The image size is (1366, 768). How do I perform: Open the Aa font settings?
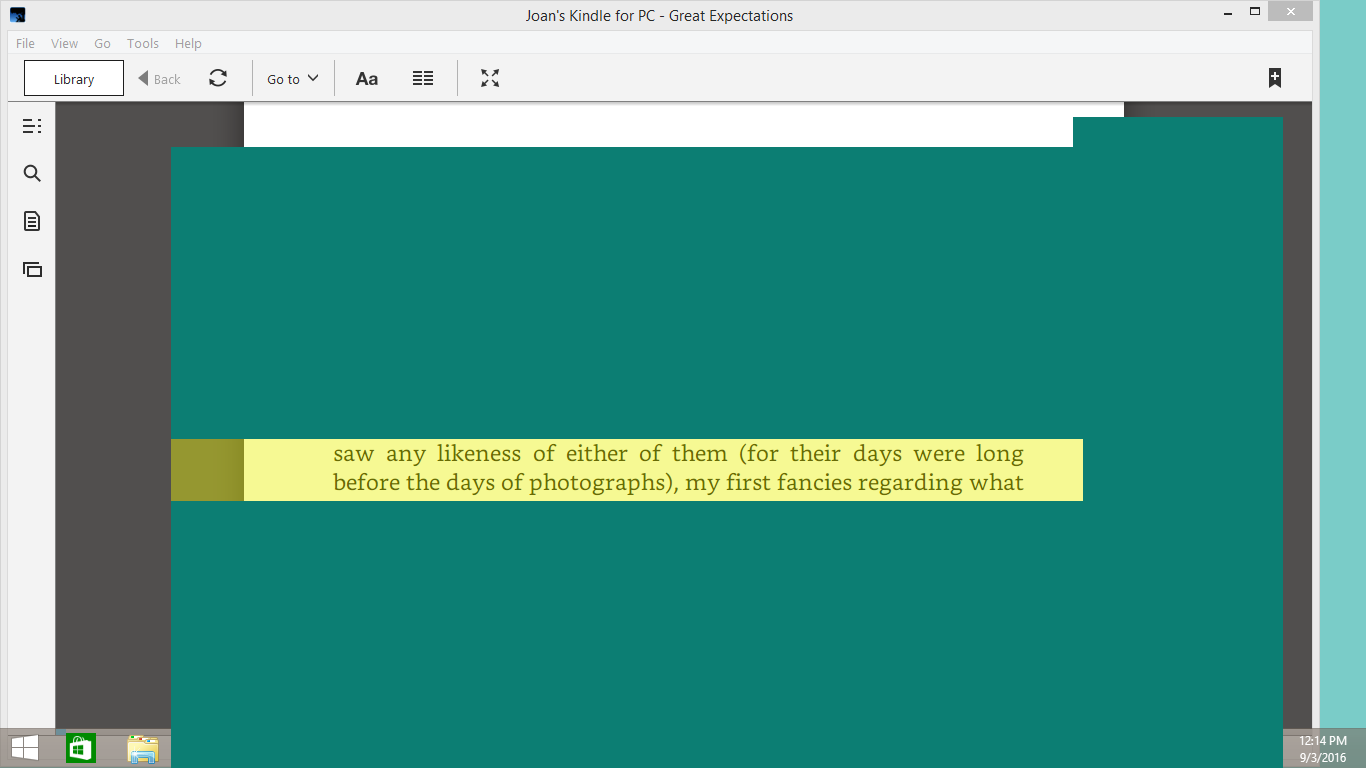click(x=366, y=77)
